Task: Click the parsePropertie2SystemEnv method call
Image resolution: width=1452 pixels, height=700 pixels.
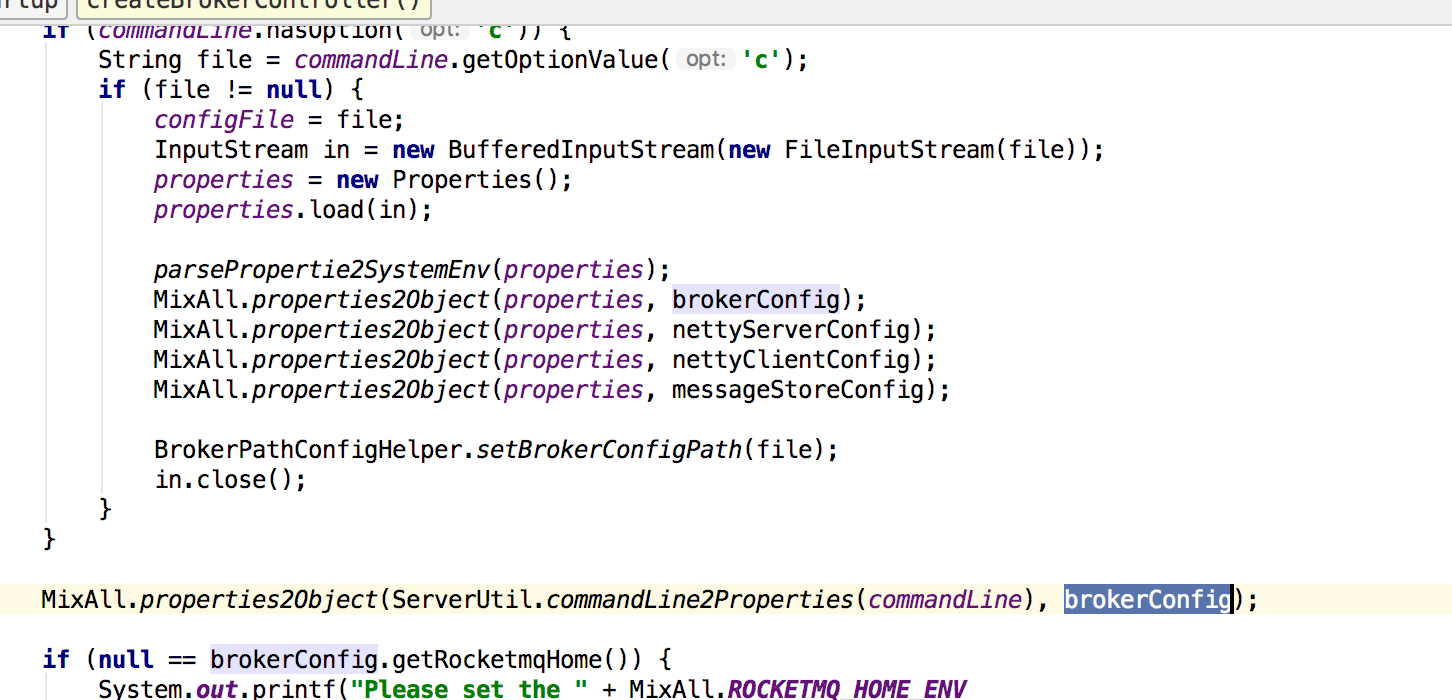Action: tap(326, 270)
